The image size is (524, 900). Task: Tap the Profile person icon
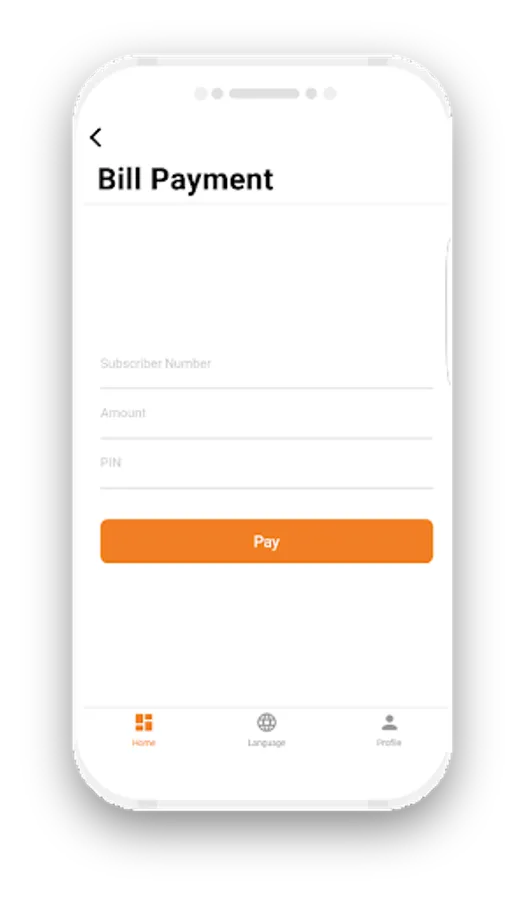(389, 722)
